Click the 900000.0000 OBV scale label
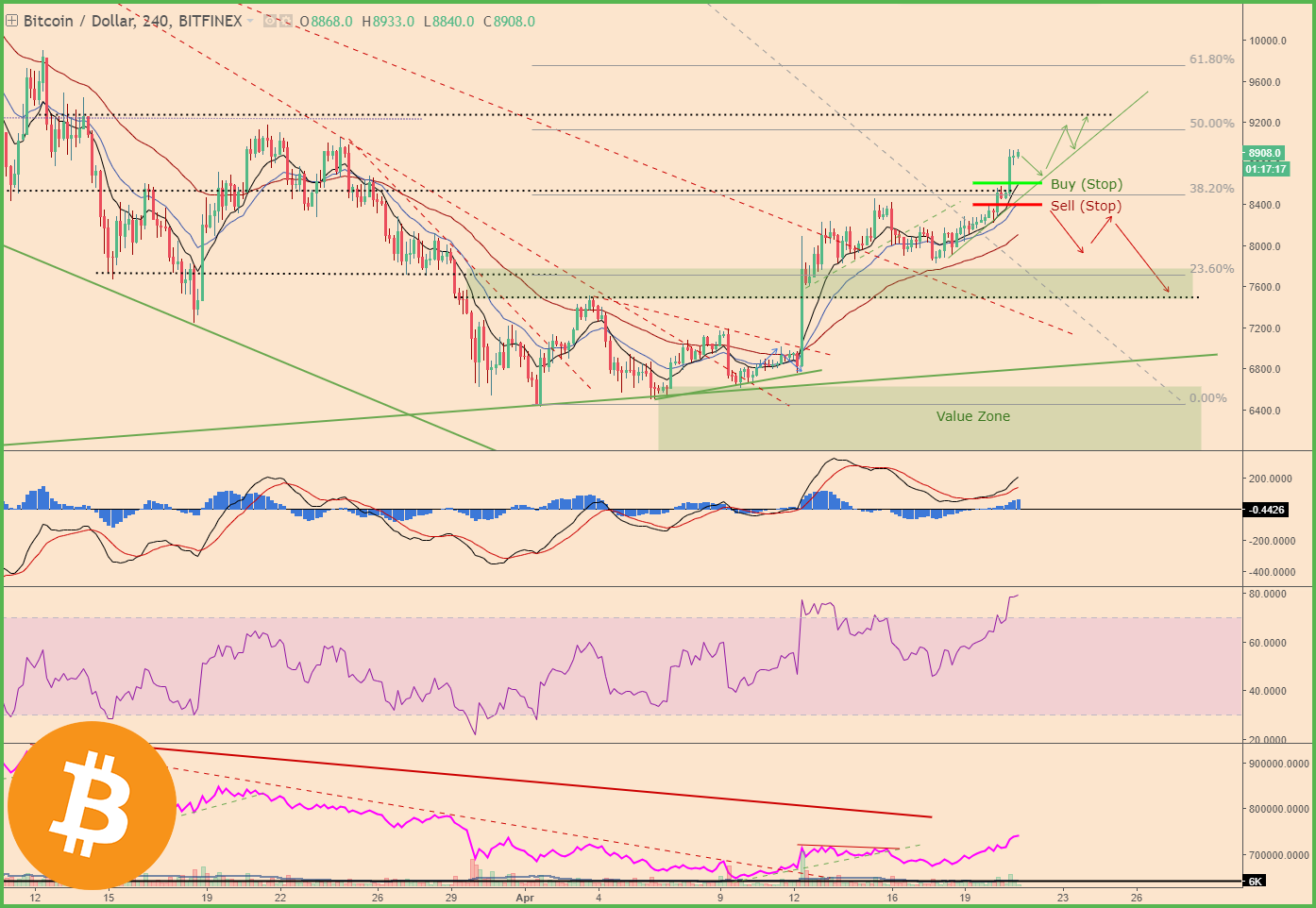The height and width of the screenshot is (908, 1316). pos(1278,764)
